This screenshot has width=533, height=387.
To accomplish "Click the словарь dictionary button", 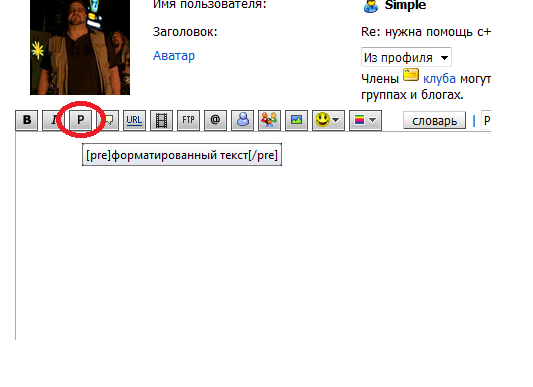I will 434,120.
